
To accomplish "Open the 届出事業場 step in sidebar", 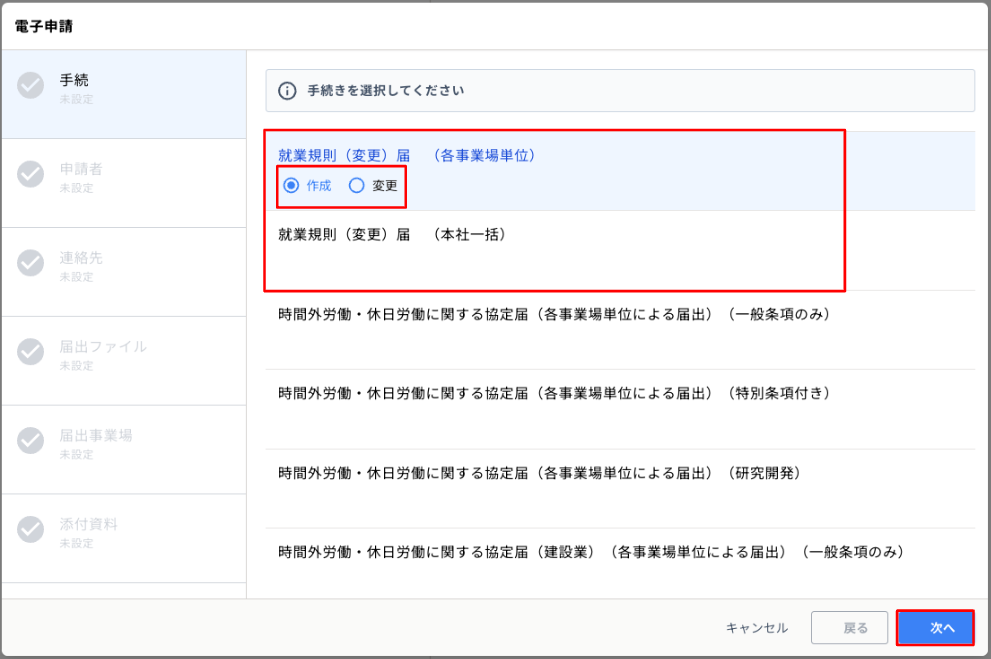I will click(x=124, y=450).
